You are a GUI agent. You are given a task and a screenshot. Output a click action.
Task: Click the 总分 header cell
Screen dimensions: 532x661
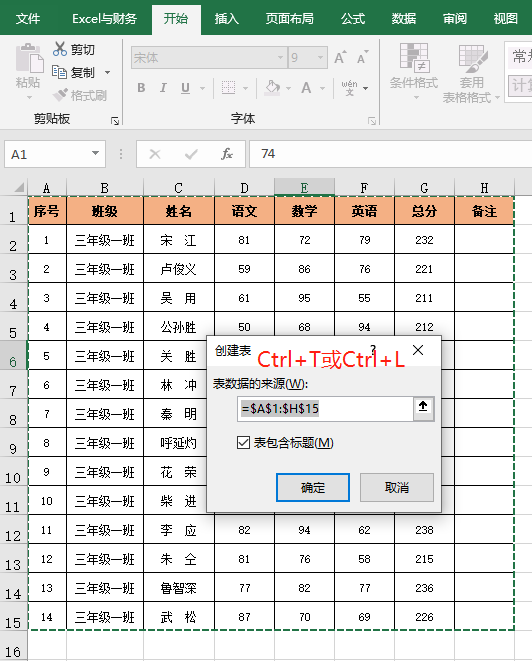click(424, 210)
